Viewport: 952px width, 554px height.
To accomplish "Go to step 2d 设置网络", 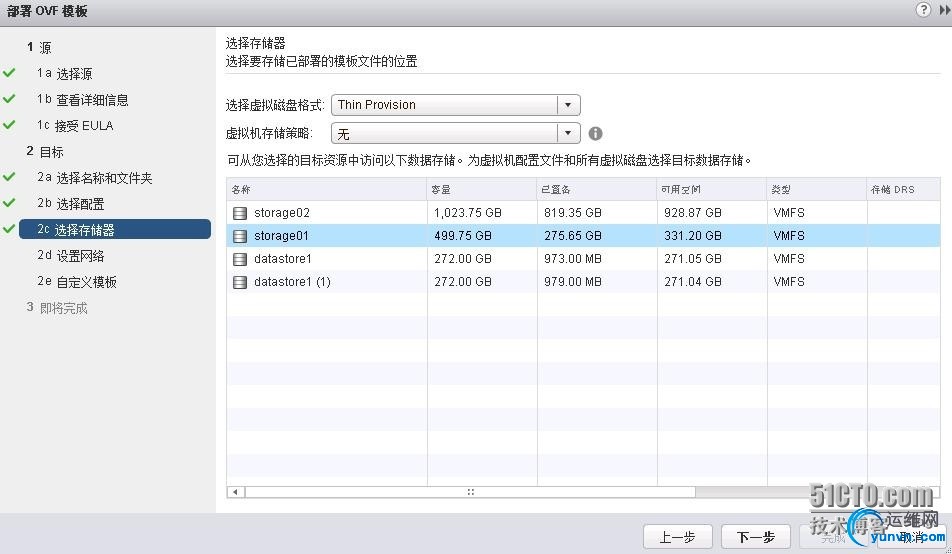I will 70,256.
